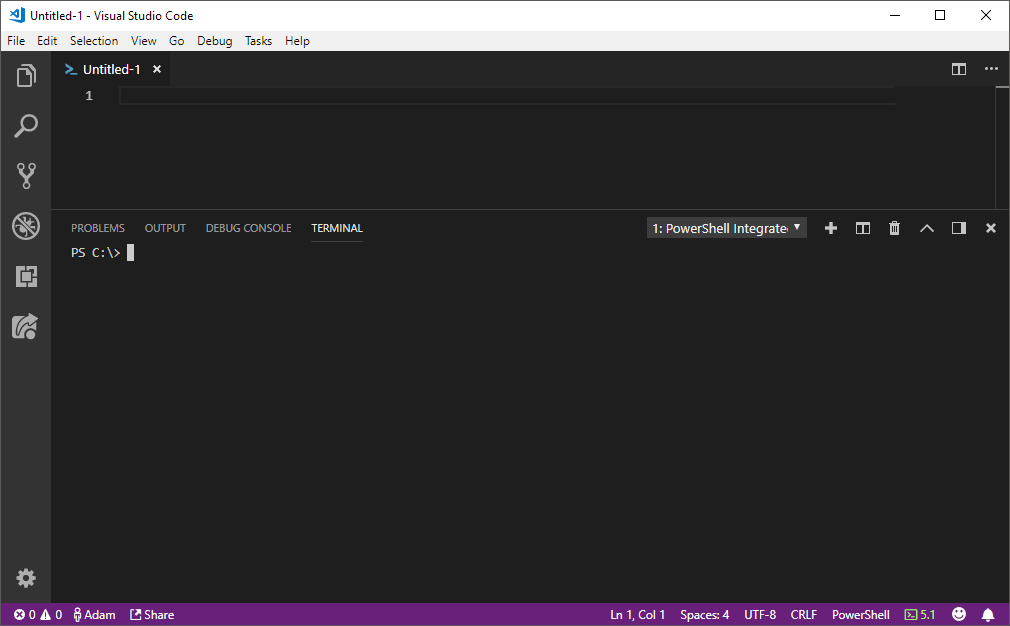This screenshot has height=626, width=1010.
Task: Close the Untitled-1 editor tab
Action: (x=157, y=69)
